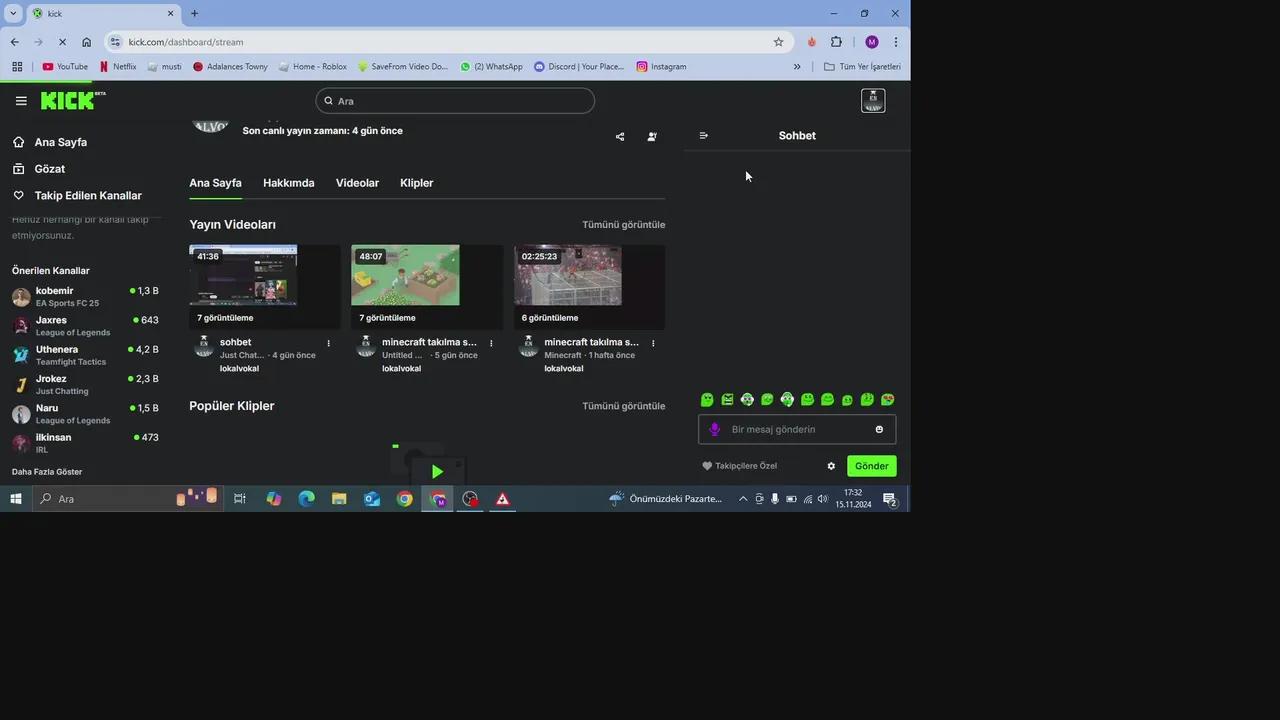
Task: Bookmark this page with the star
Action: pyautogui.click(x=778, y=42)
